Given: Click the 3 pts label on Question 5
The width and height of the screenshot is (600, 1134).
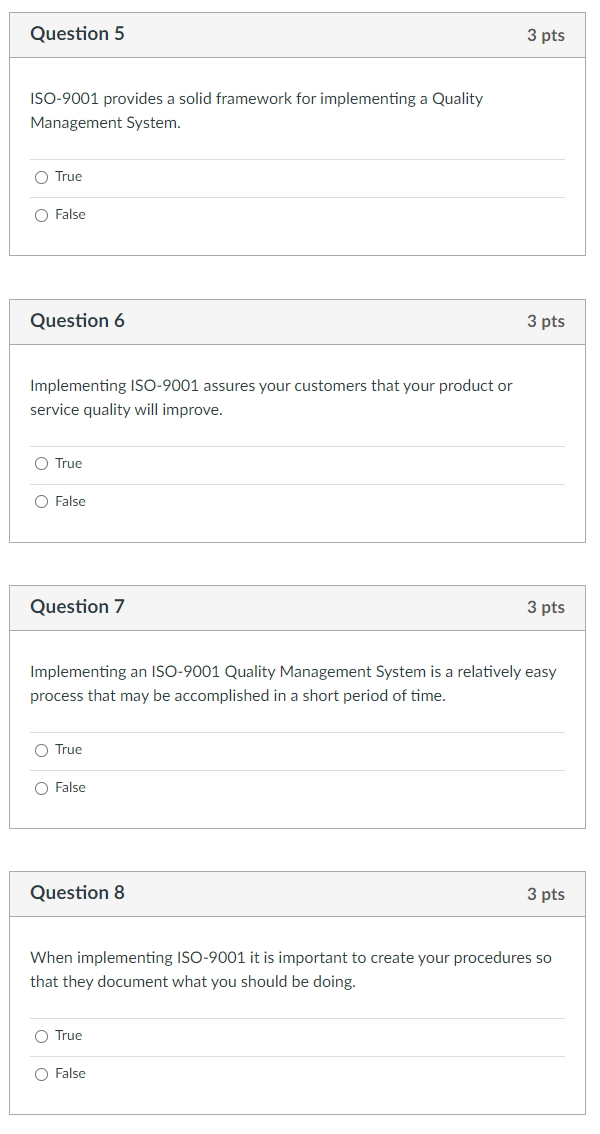Looking at the screenshot, I should 546,35.
